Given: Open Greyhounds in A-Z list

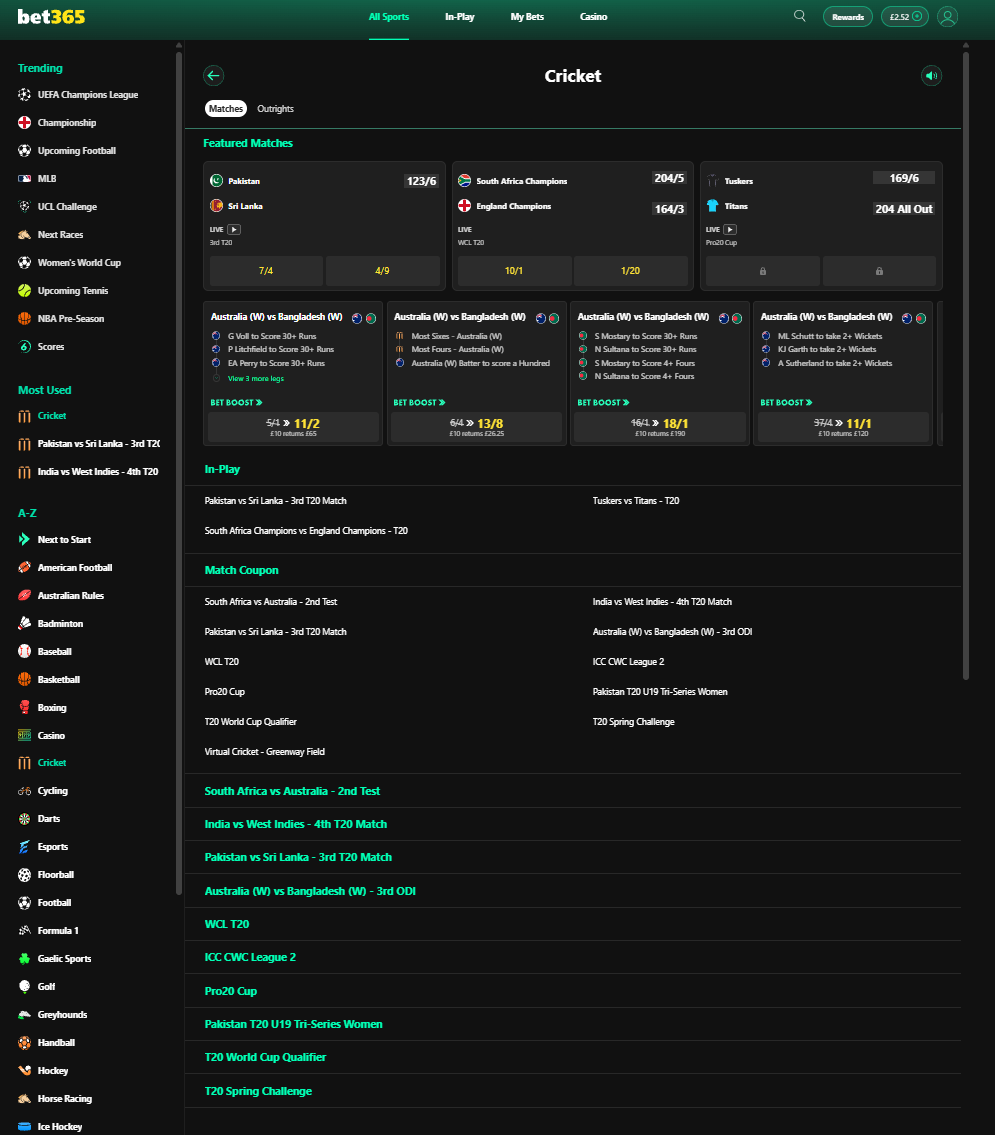Looking at the screenshot, I should [x=62, y=1015].
